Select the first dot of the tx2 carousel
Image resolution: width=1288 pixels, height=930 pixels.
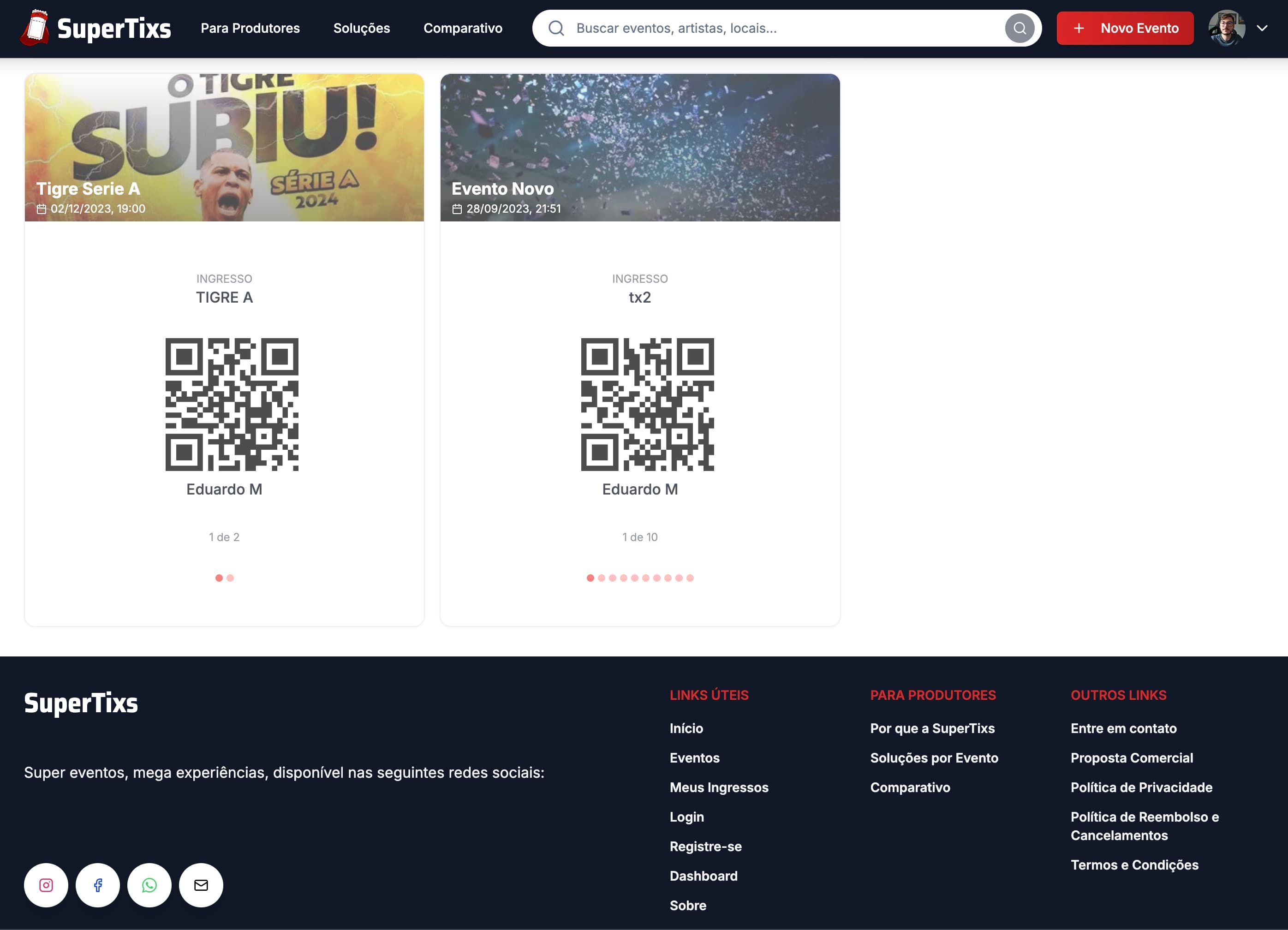point(590,578)
